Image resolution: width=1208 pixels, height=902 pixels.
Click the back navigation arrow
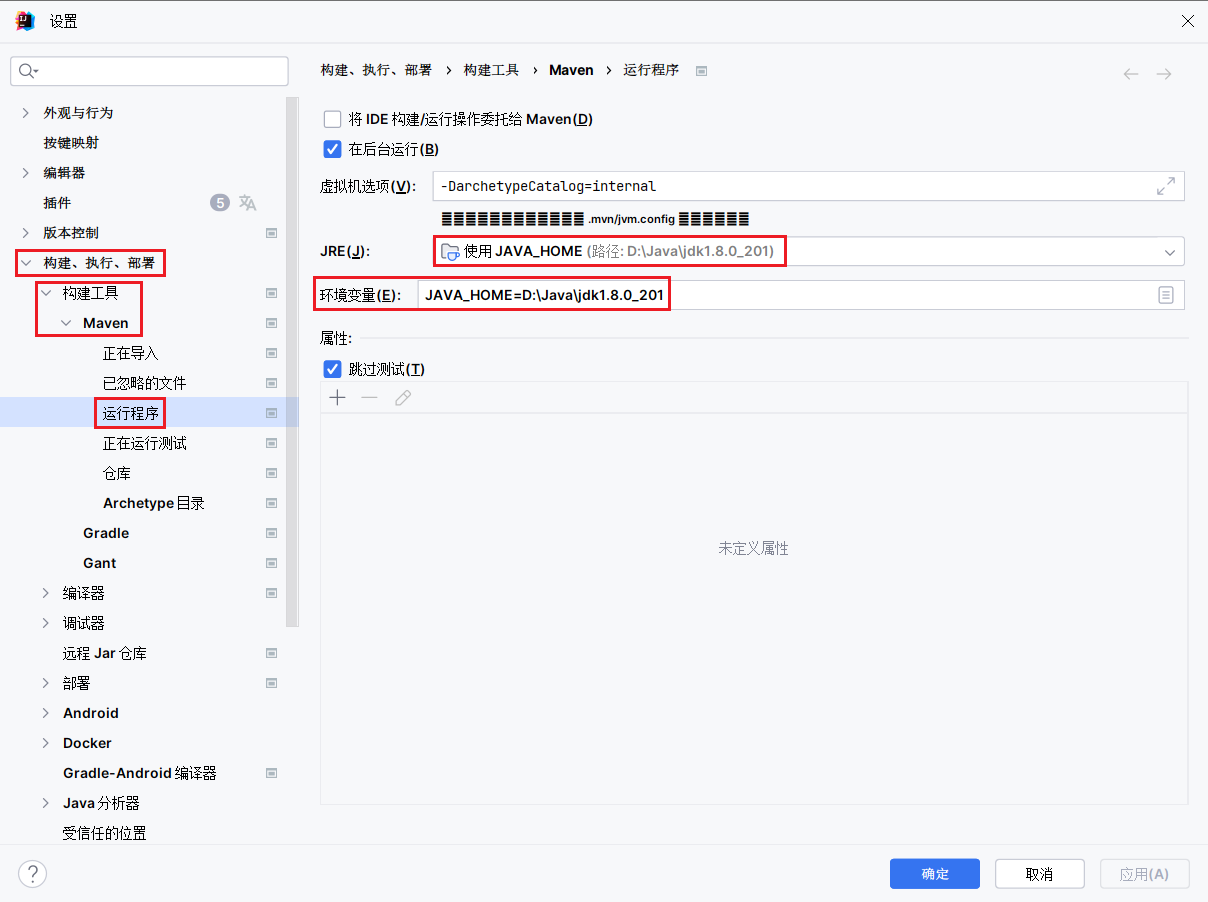pyautogui.click(x=1131, y=74)
